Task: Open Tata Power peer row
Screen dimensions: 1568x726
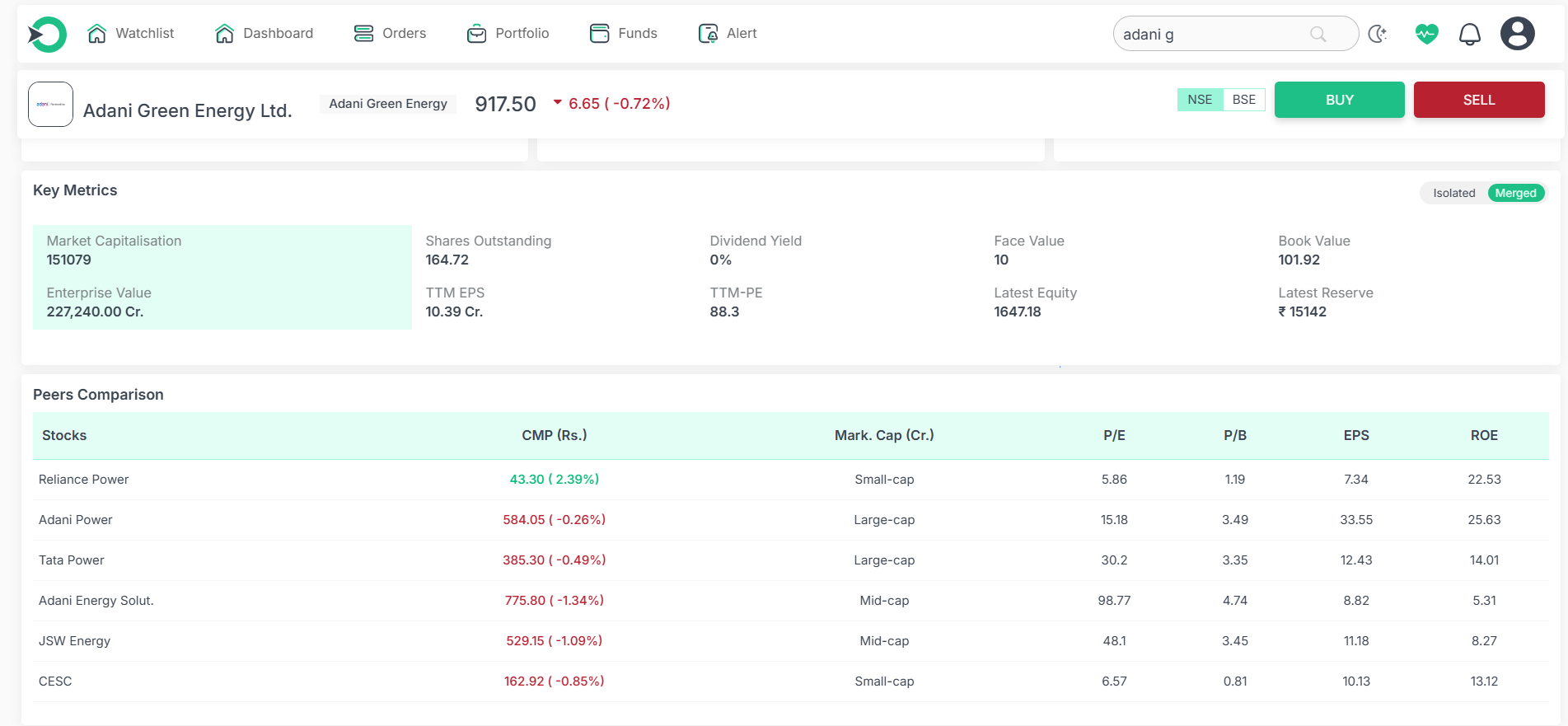Action: coord(791,560)
